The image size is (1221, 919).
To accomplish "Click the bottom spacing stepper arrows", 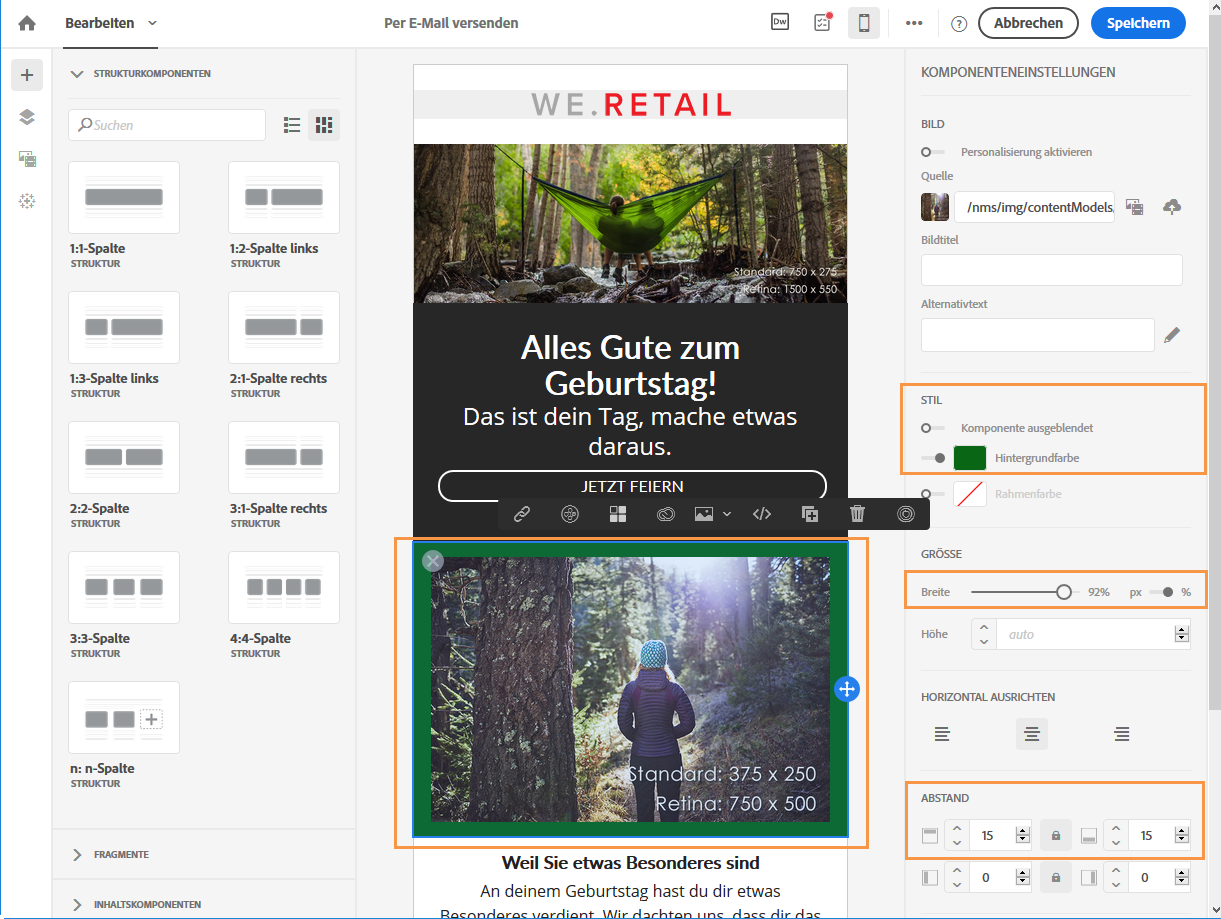I will 1117,835.
